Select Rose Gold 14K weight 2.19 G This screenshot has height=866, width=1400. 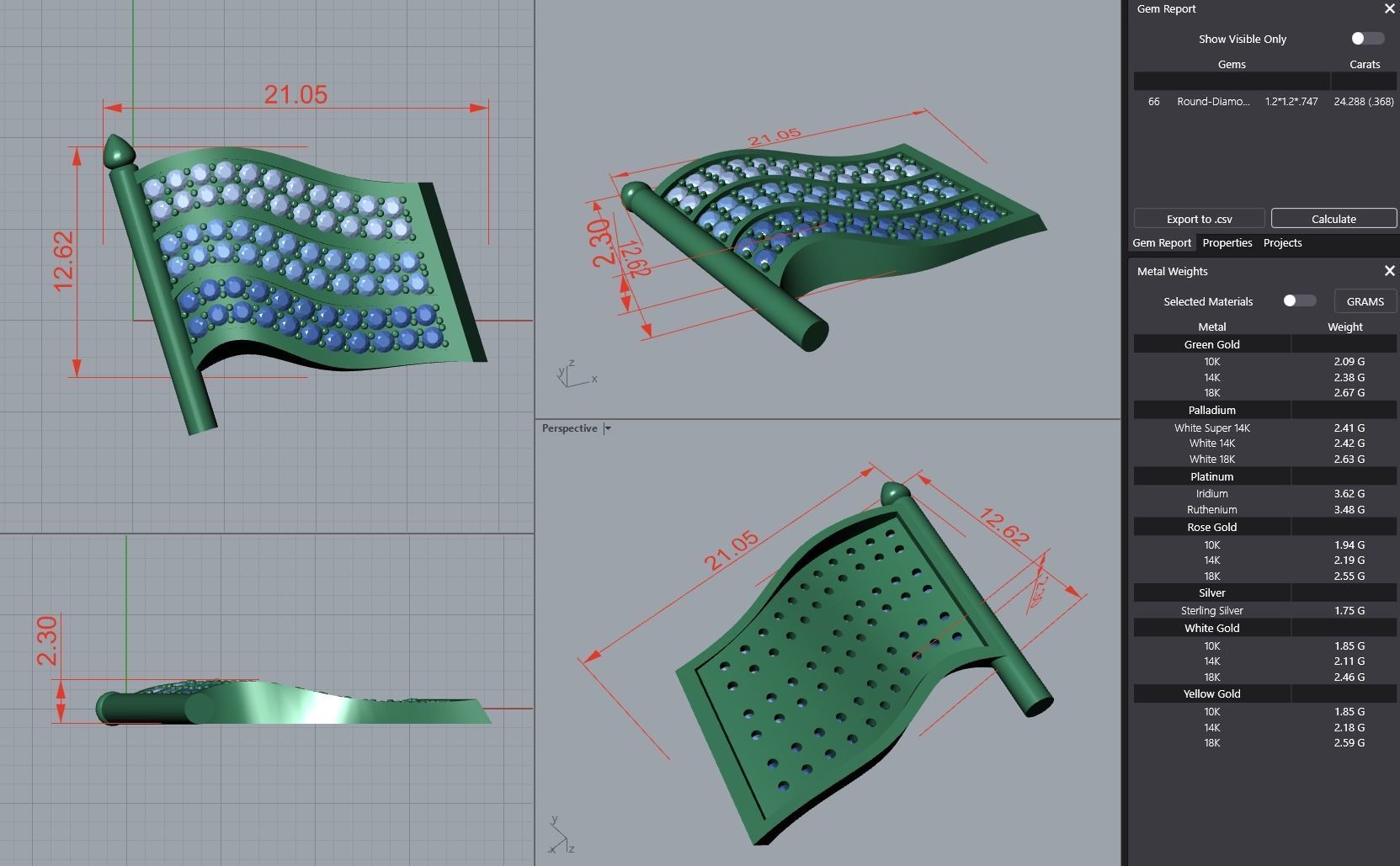point(1349,560)
